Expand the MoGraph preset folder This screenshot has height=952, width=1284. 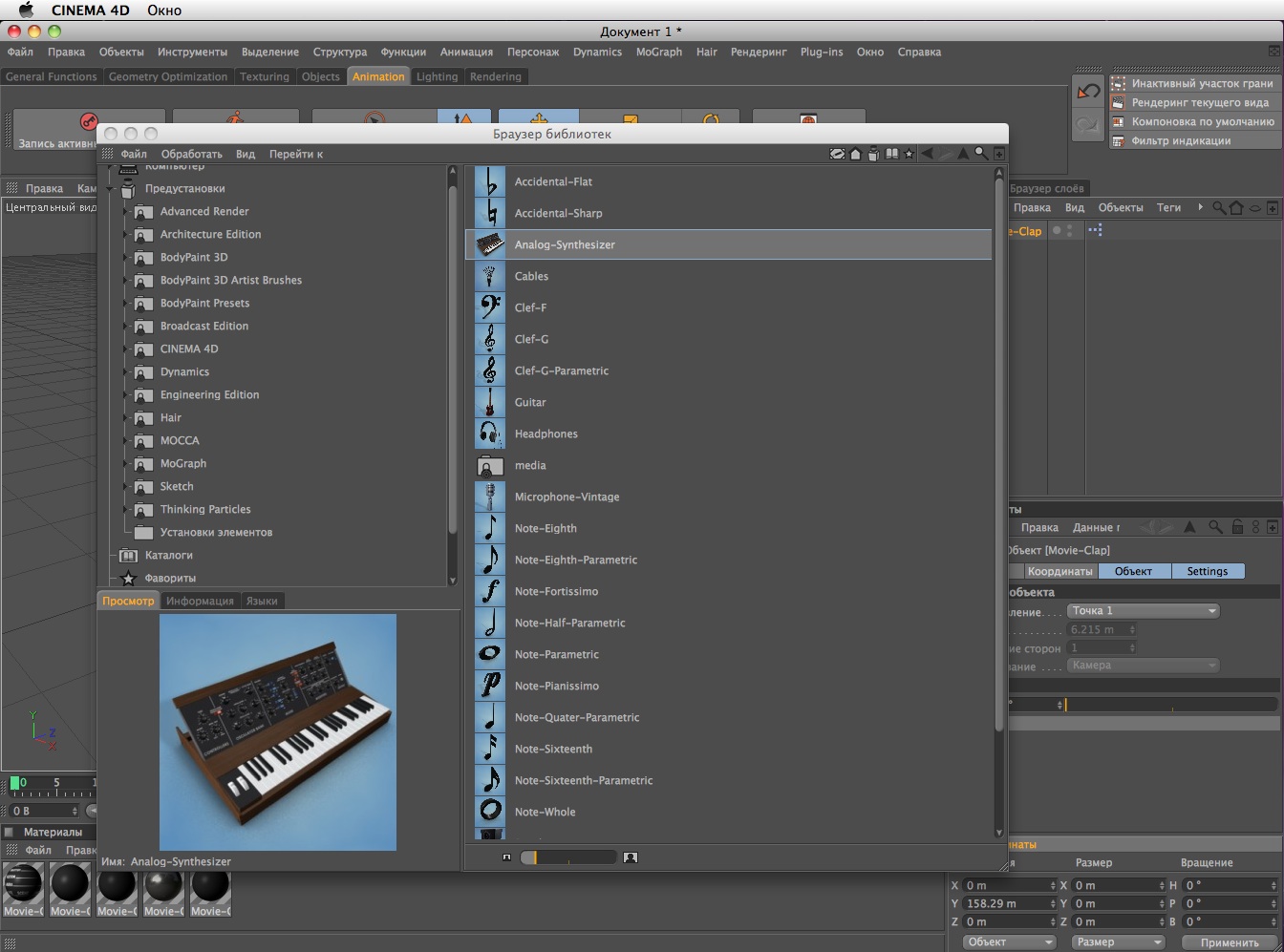coord(125,463)
